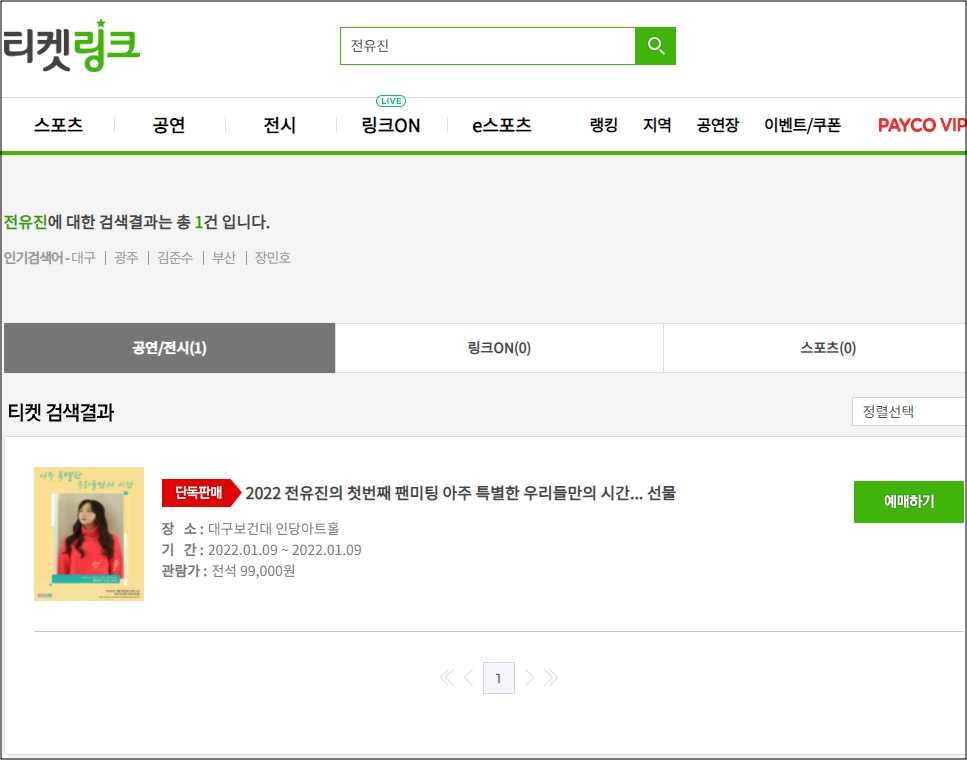Screen dimensions: 967x760
Task: Open the 정렬선택 sort dropdown
Action: pyautogui.click(x=908, y=411)
